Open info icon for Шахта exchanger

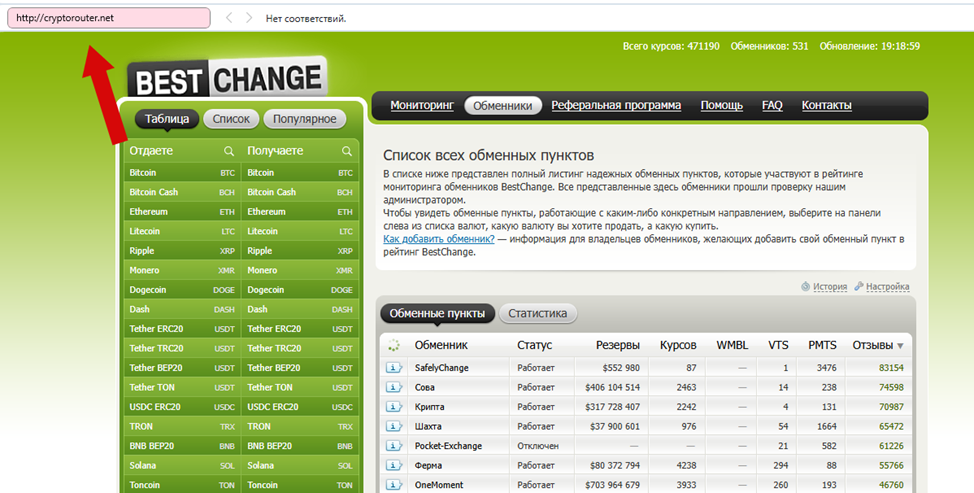click(x=394, y=427)
